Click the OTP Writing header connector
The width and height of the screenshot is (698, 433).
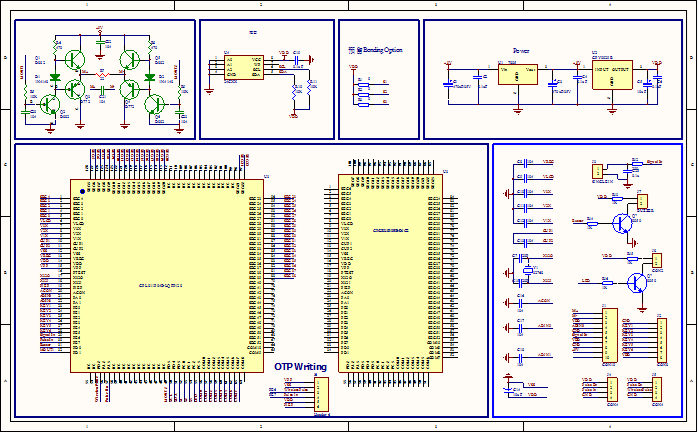point(321,395)
